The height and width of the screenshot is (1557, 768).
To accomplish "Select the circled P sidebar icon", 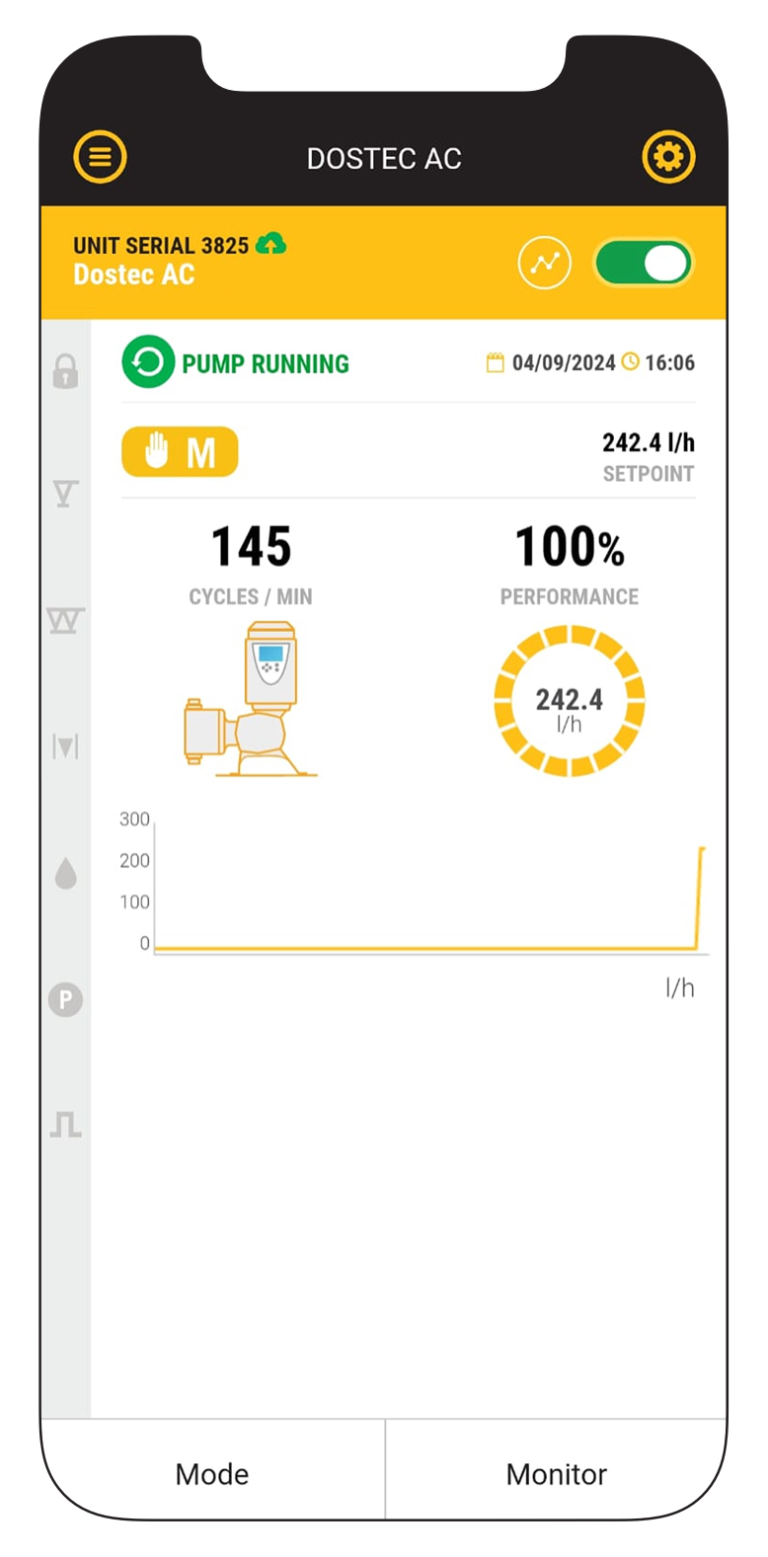I will [x=66, y=999].
